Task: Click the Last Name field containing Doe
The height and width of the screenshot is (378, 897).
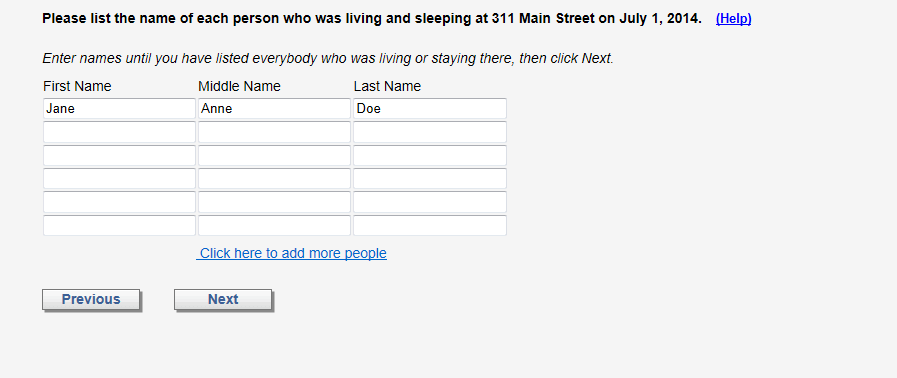Action: point(430,109)
